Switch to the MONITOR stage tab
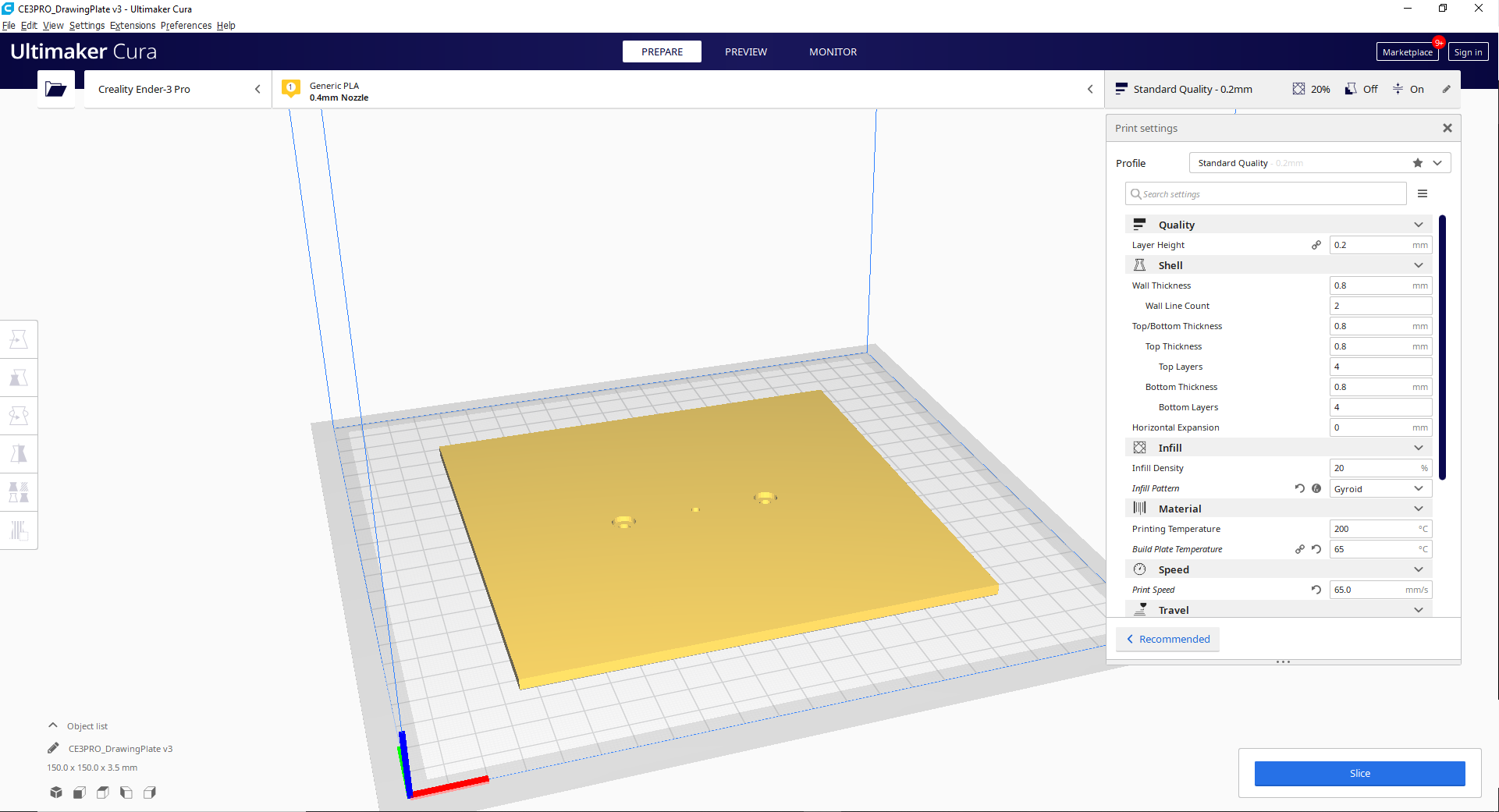Screen dimensions: 1499x812 [833, 51]
